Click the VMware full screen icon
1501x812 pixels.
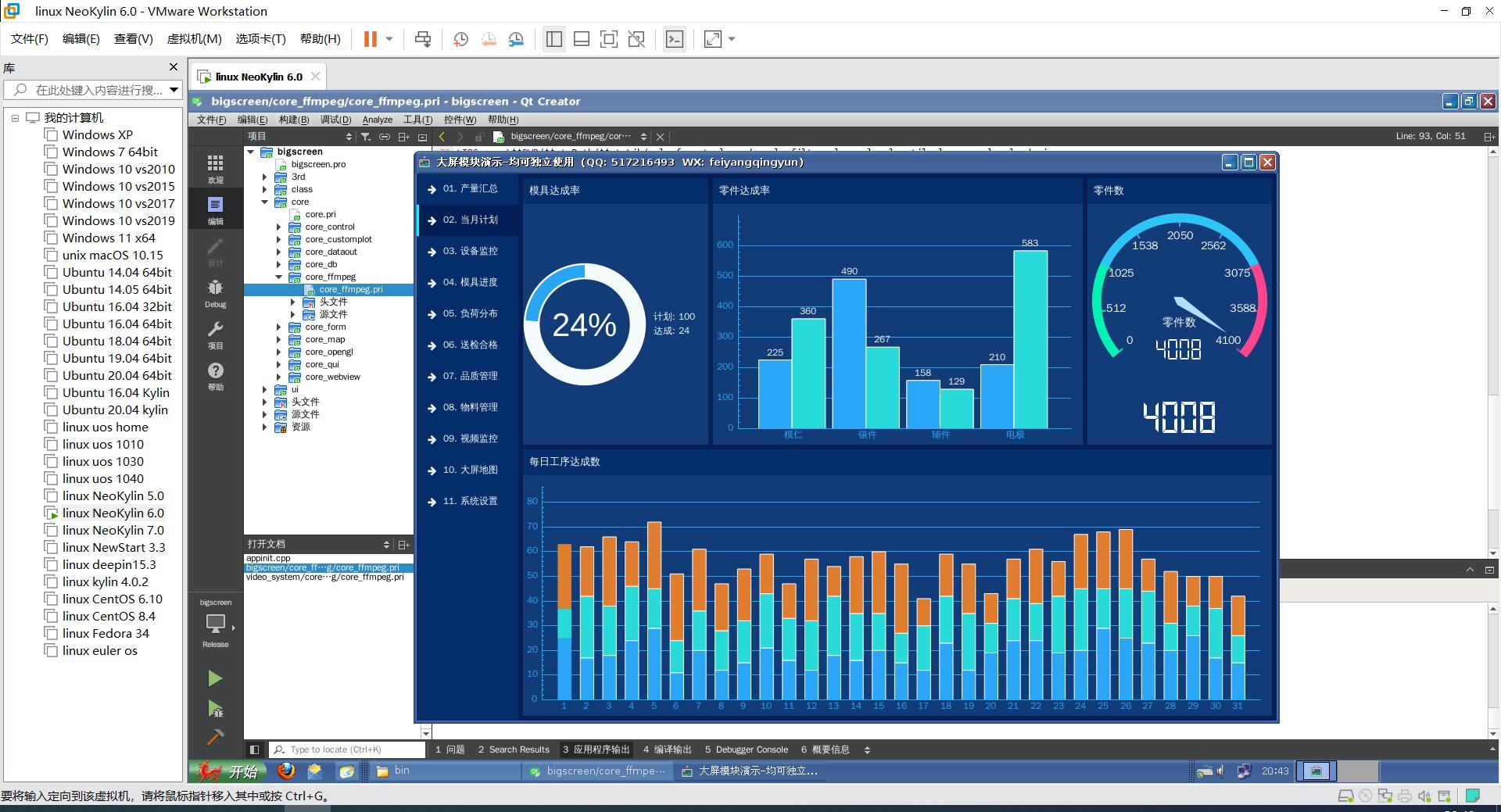[608, 39]
